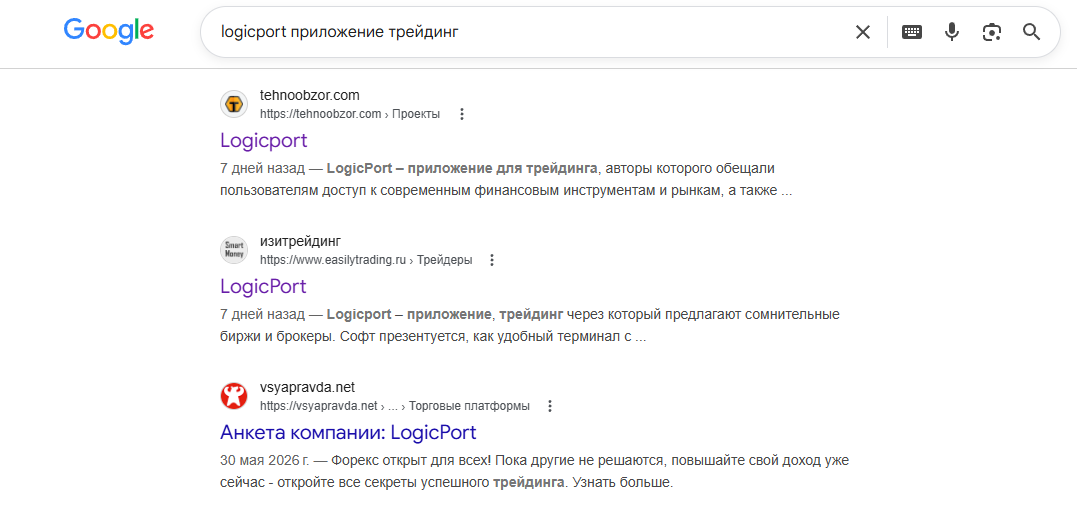Click the Google logo
Image resolution: width=1077 pixels, height=510 pixels.
(x=109, y=32)
